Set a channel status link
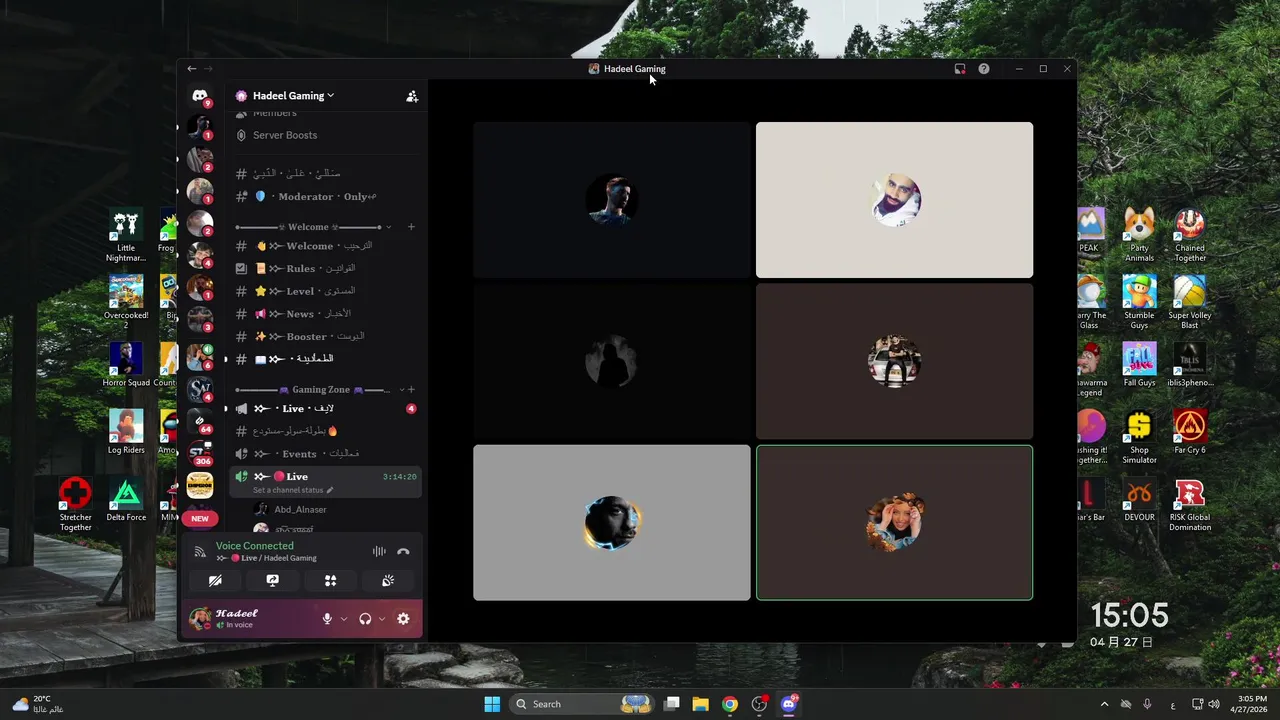1280x720 pixels. (293, 490)
